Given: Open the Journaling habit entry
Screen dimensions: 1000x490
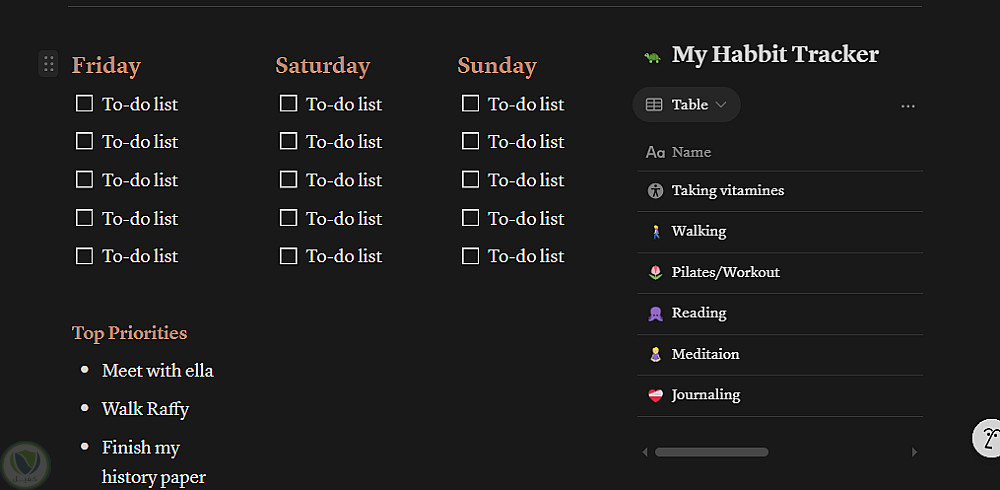Looking at the screenshot, I should pyautogui.click(x=706, y=395).
